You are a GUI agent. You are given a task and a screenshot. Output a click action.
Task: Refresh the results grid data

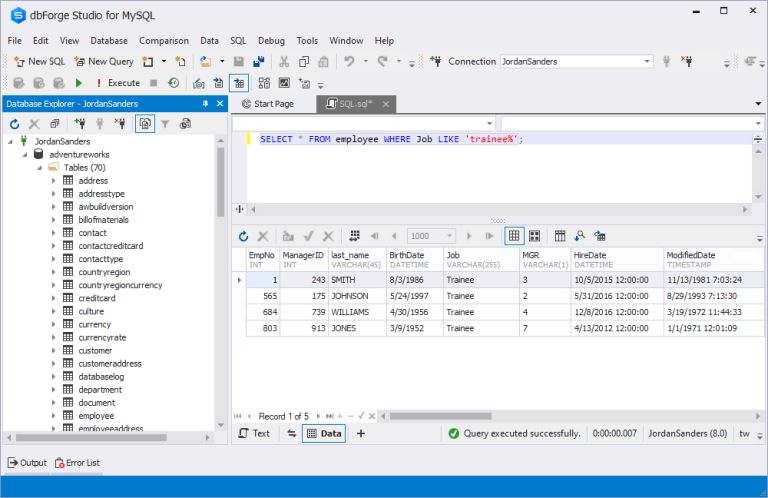[243, 236]
